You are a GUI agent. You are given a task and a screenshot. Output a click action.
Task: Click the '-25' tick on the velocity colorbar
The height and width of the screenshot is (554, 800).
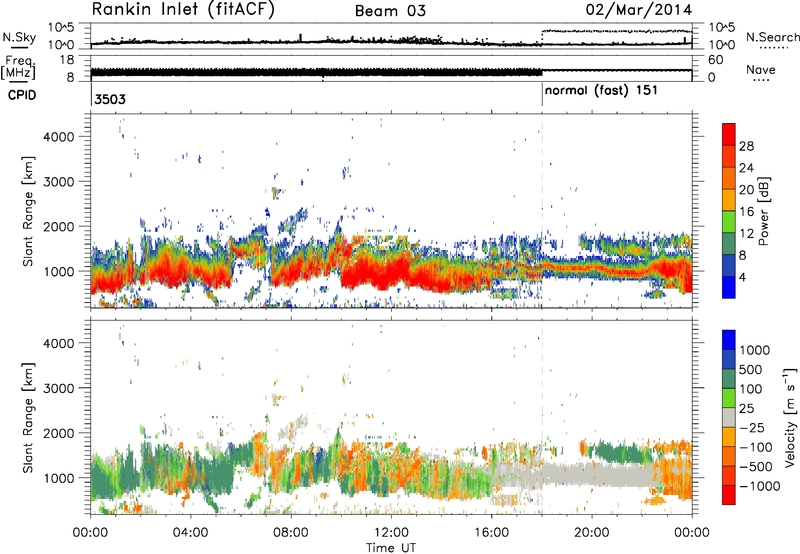pos(755,427)
